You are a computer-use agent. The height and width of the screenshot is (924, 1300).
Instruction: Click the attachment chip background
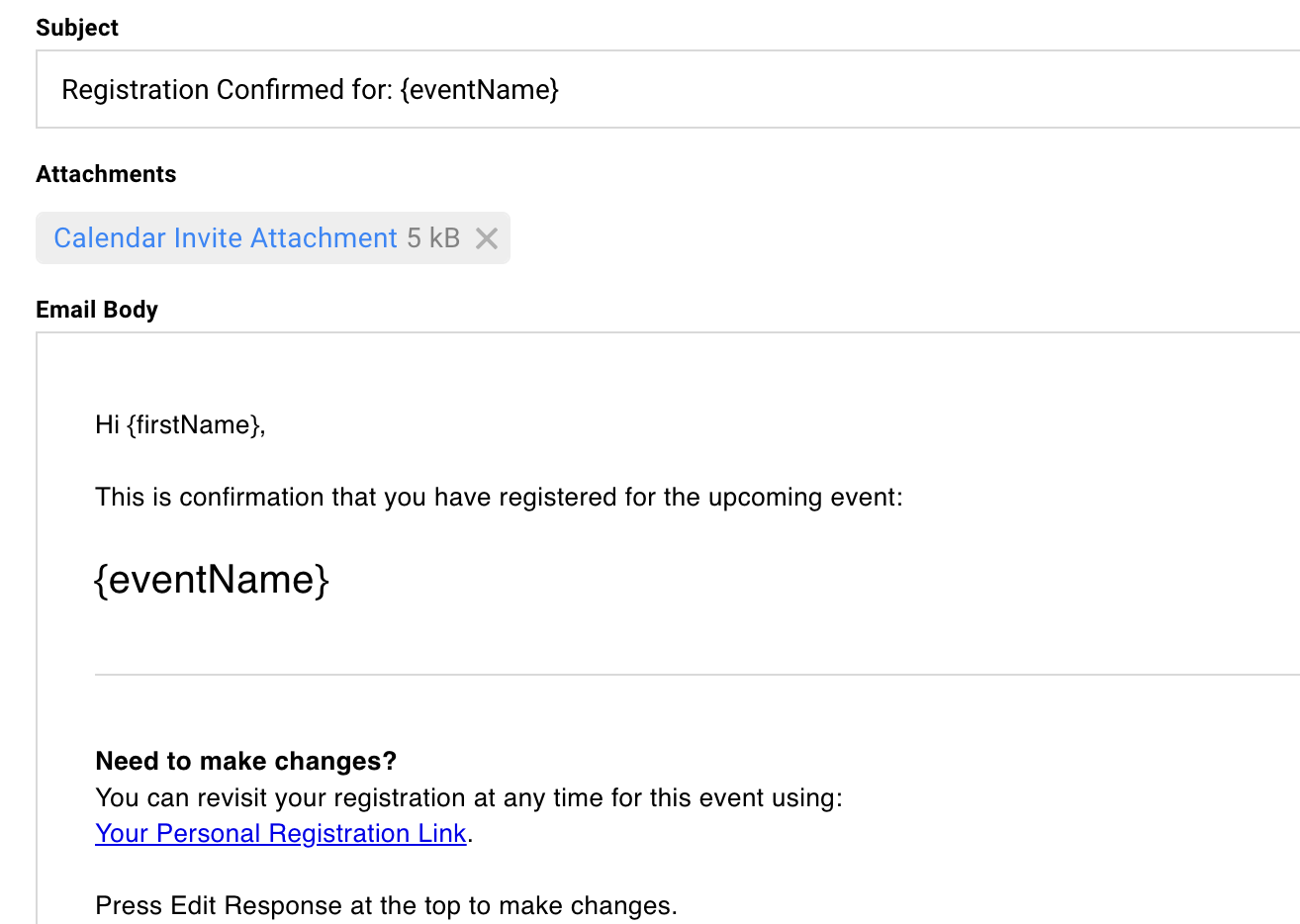click(272, 237)
